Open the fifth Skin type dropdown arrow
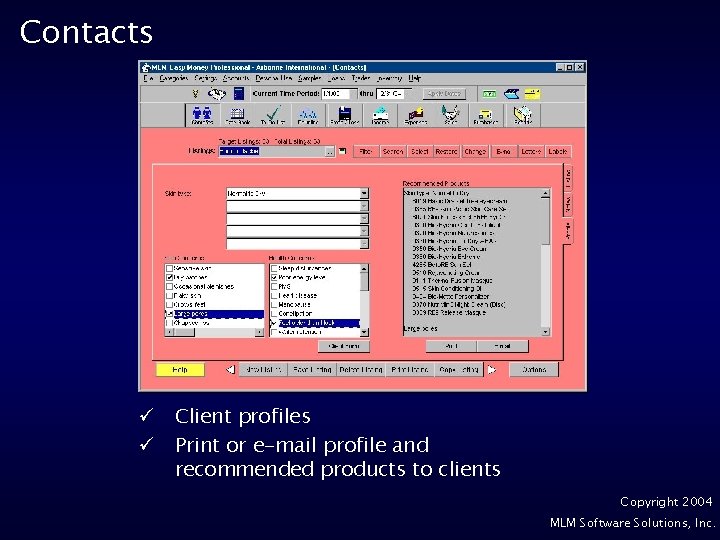Screen dimensions: 720x540 [364, 243]
